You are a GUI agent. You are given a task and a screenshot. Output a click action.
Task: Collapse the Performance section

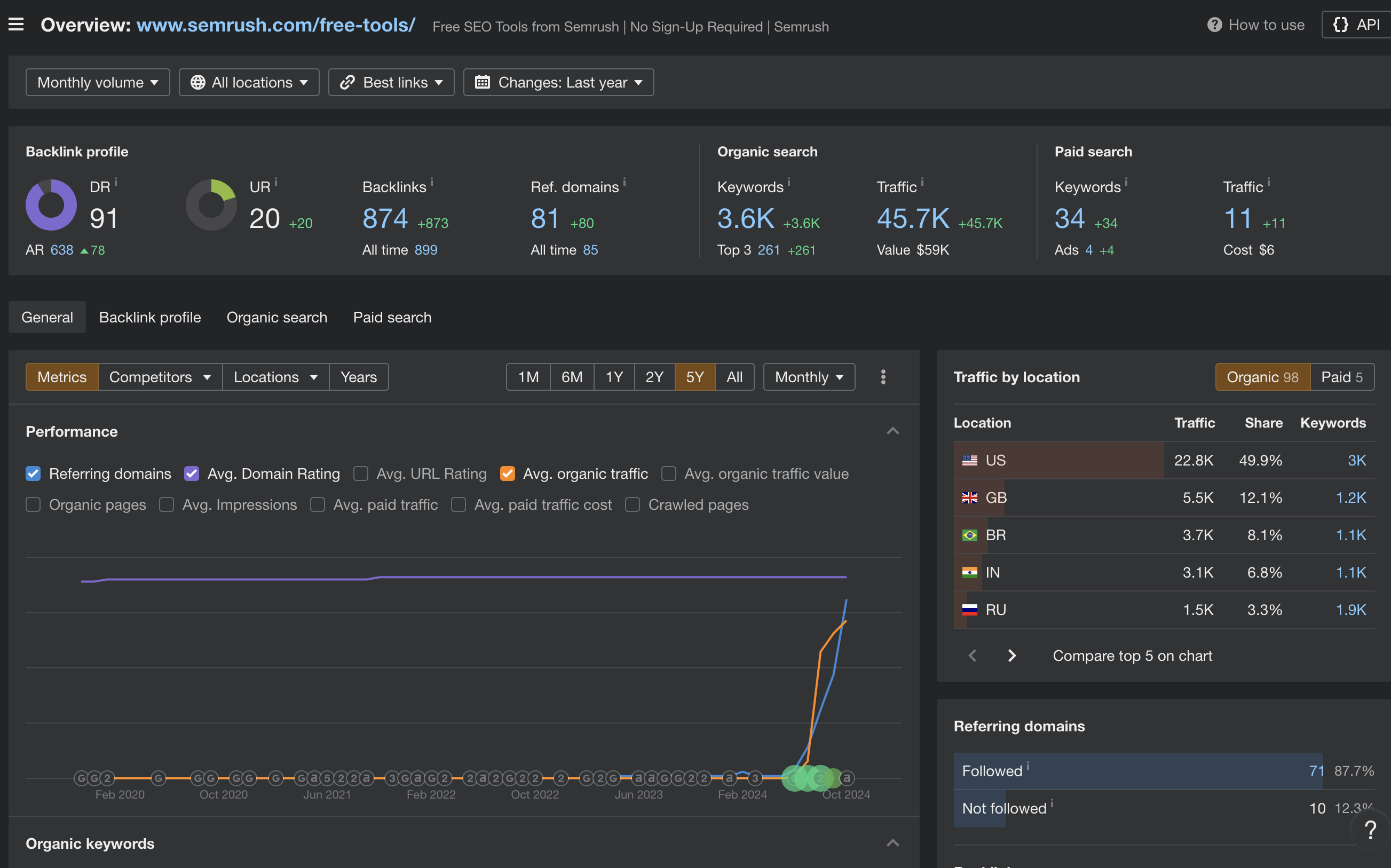tap(893, 431)
